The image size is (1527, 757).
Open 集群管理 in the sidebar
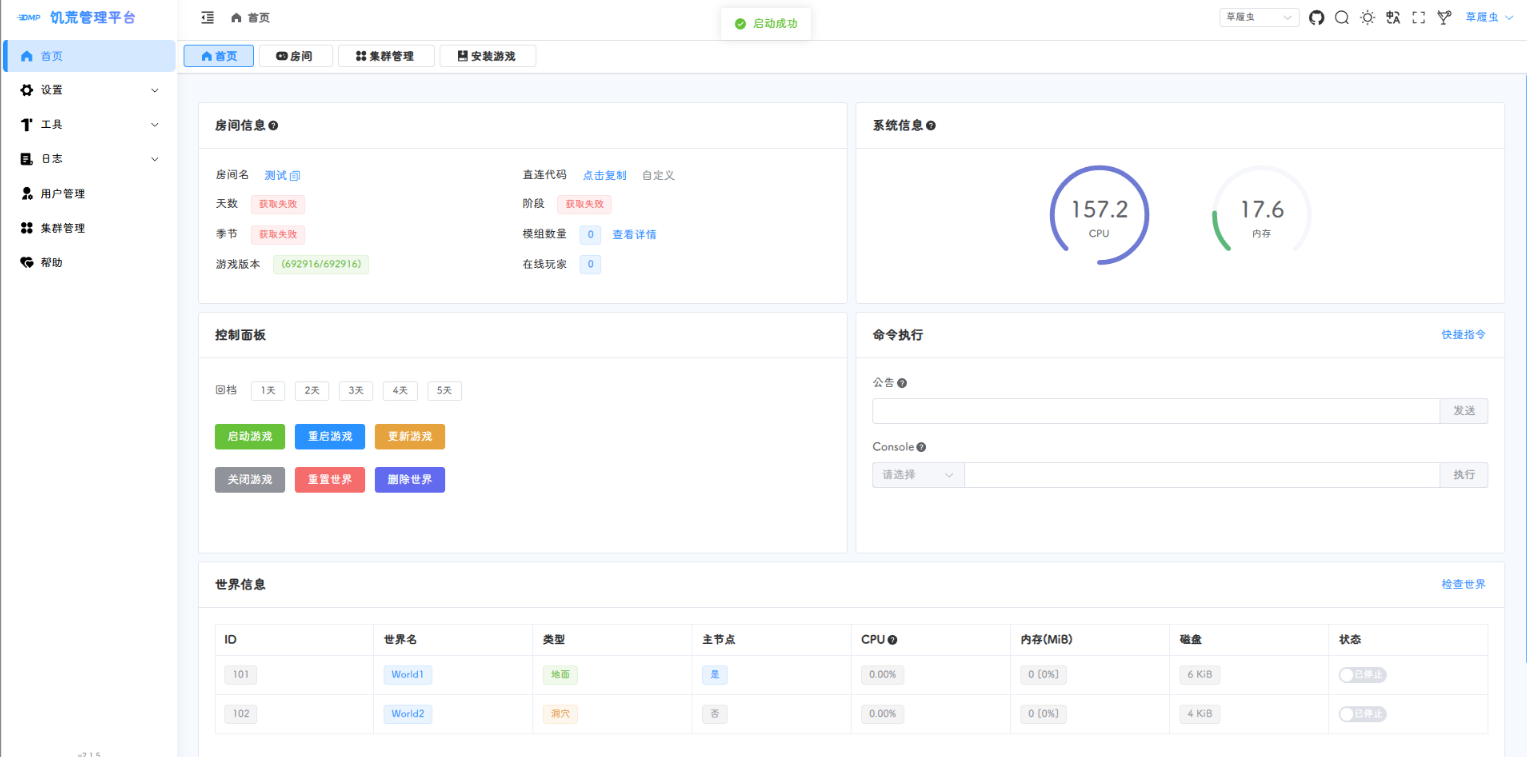tap(89, 228)
